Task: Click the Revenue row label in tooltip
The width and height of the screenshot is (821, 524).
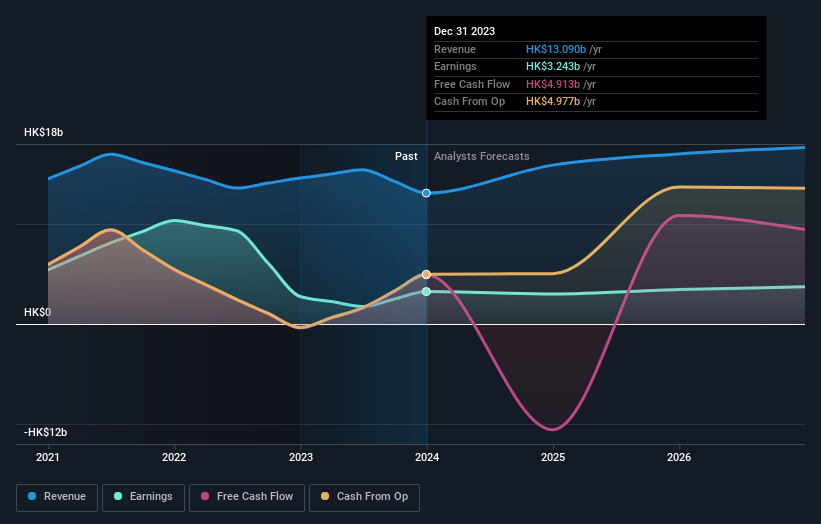Action: 455,49
